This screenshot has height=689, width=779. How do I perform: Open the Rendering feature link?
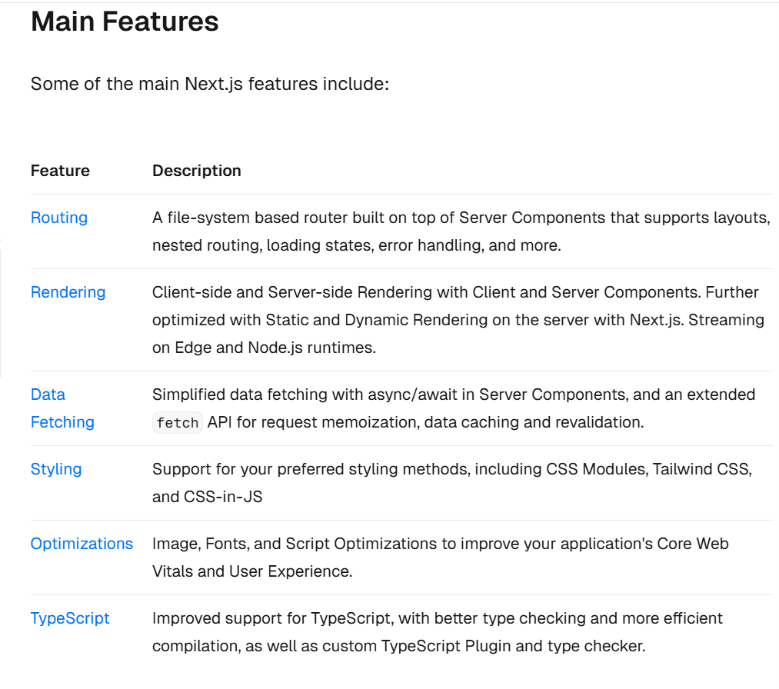[x=68, y=292]
